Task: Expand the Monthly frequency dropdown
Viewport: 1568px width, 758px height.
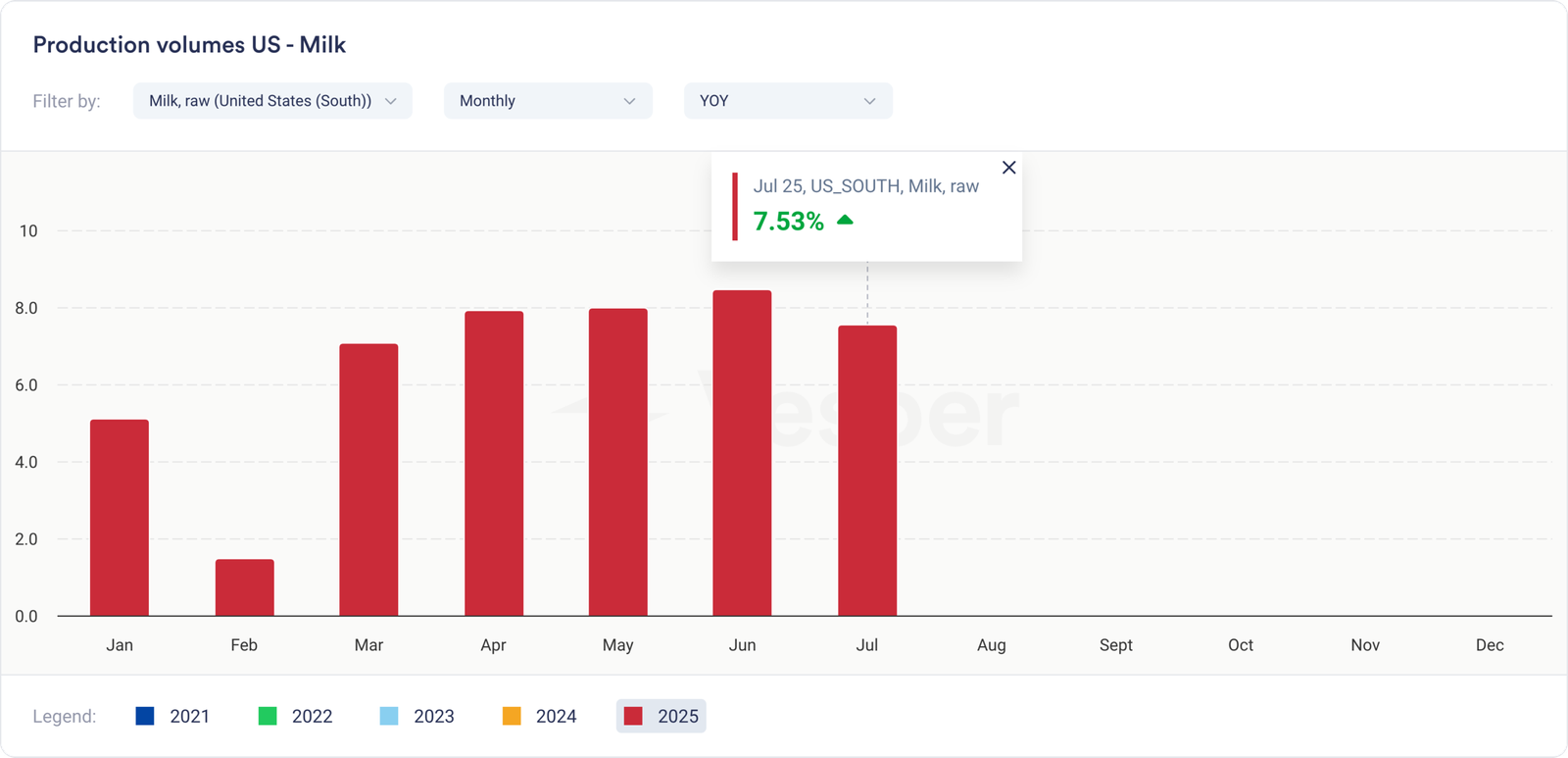Action: coord(547,101)
